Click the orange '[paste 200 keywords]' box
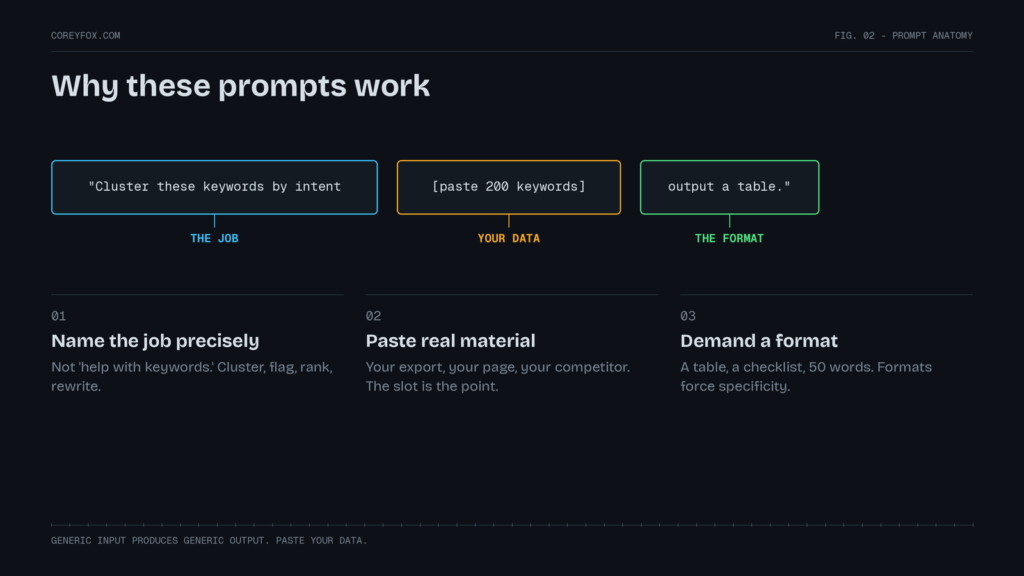Image resolution: width=1024 pixels, height=576 pixels. pos(509,187)
